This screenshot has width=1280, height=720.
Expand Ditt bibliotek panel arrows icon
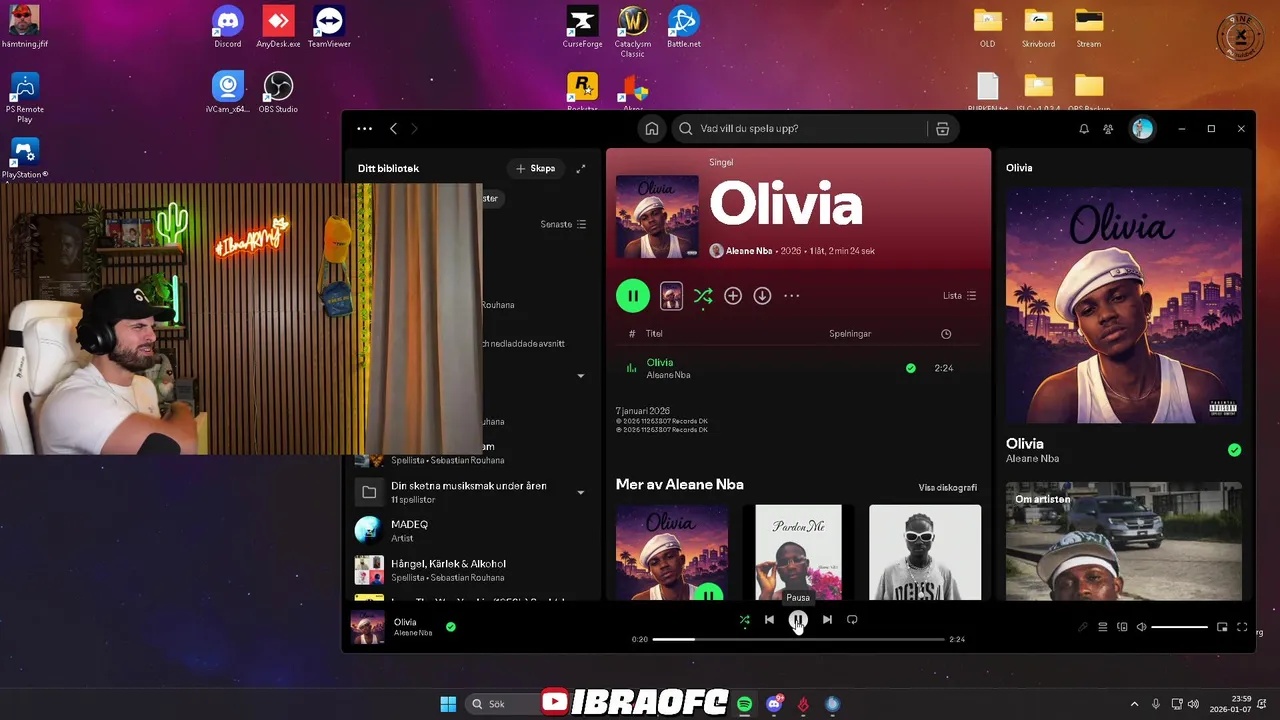click(581, 168)
